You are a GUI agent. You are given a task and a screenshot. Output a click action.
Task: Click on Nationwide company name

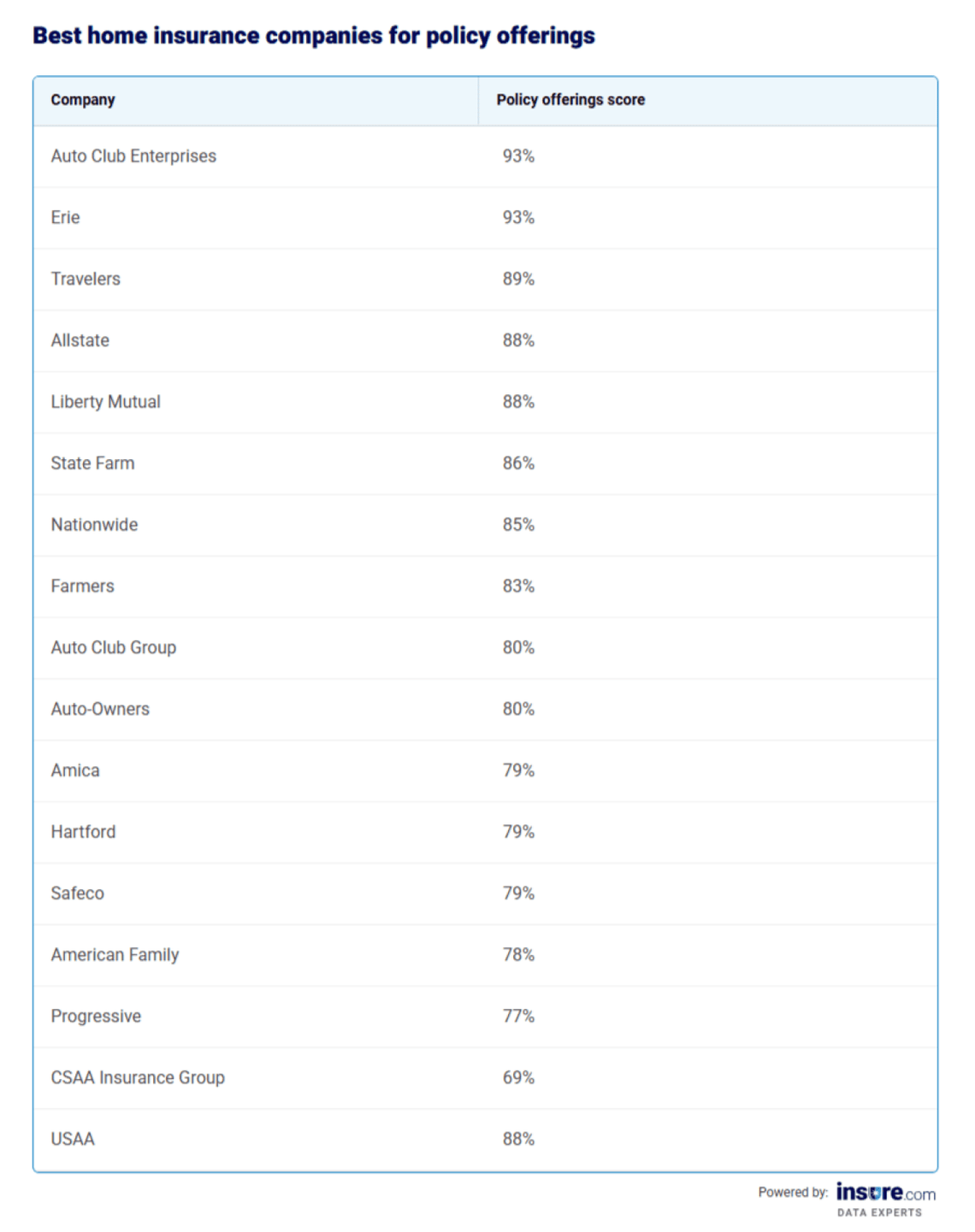coord(94,525)
